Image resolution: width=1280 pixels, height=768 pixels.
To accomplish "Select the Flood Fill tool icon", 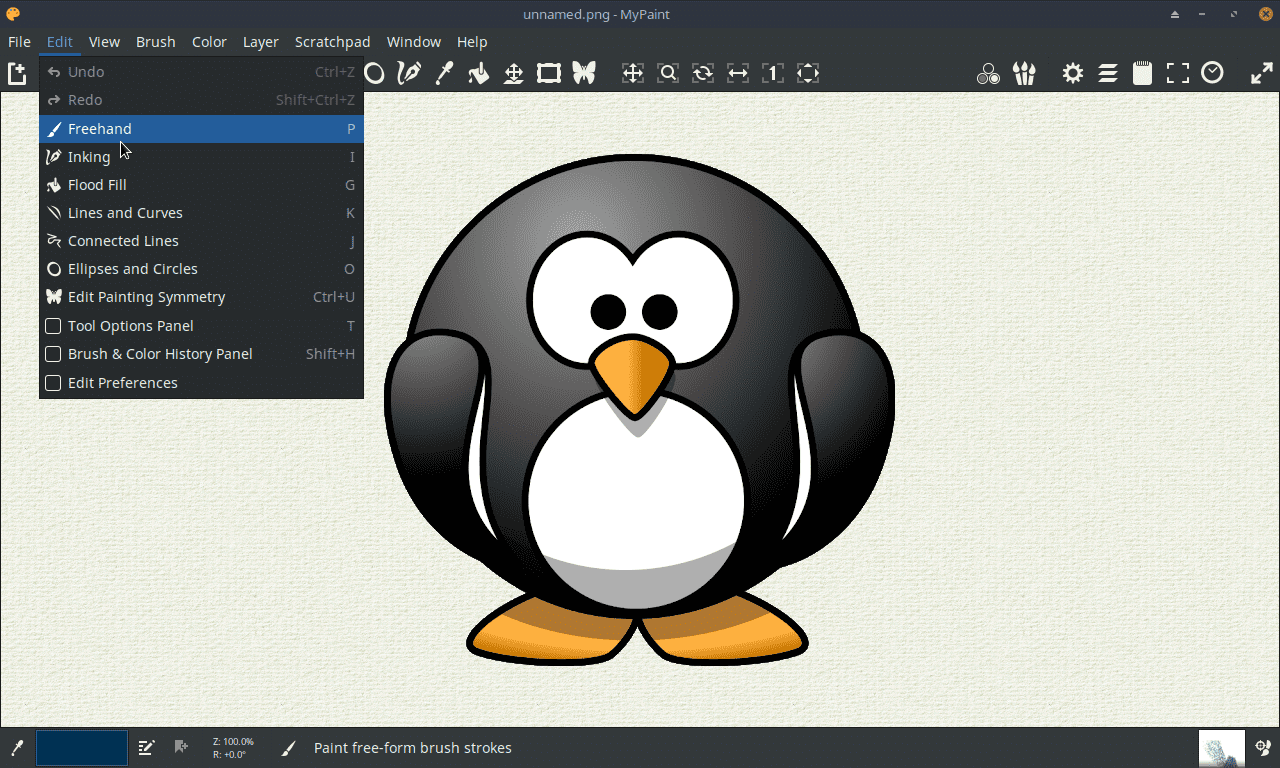I will click(479, 72).
